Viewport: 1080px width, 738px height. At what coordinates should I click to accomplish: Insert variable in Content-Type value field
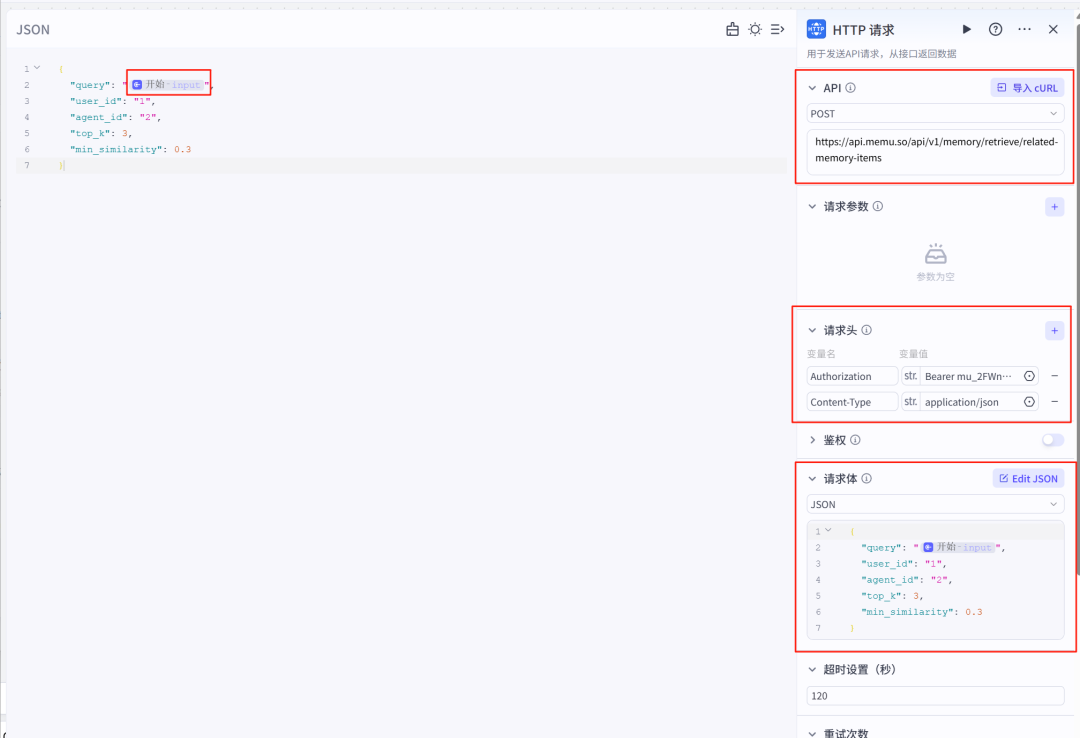[1029, 402]
